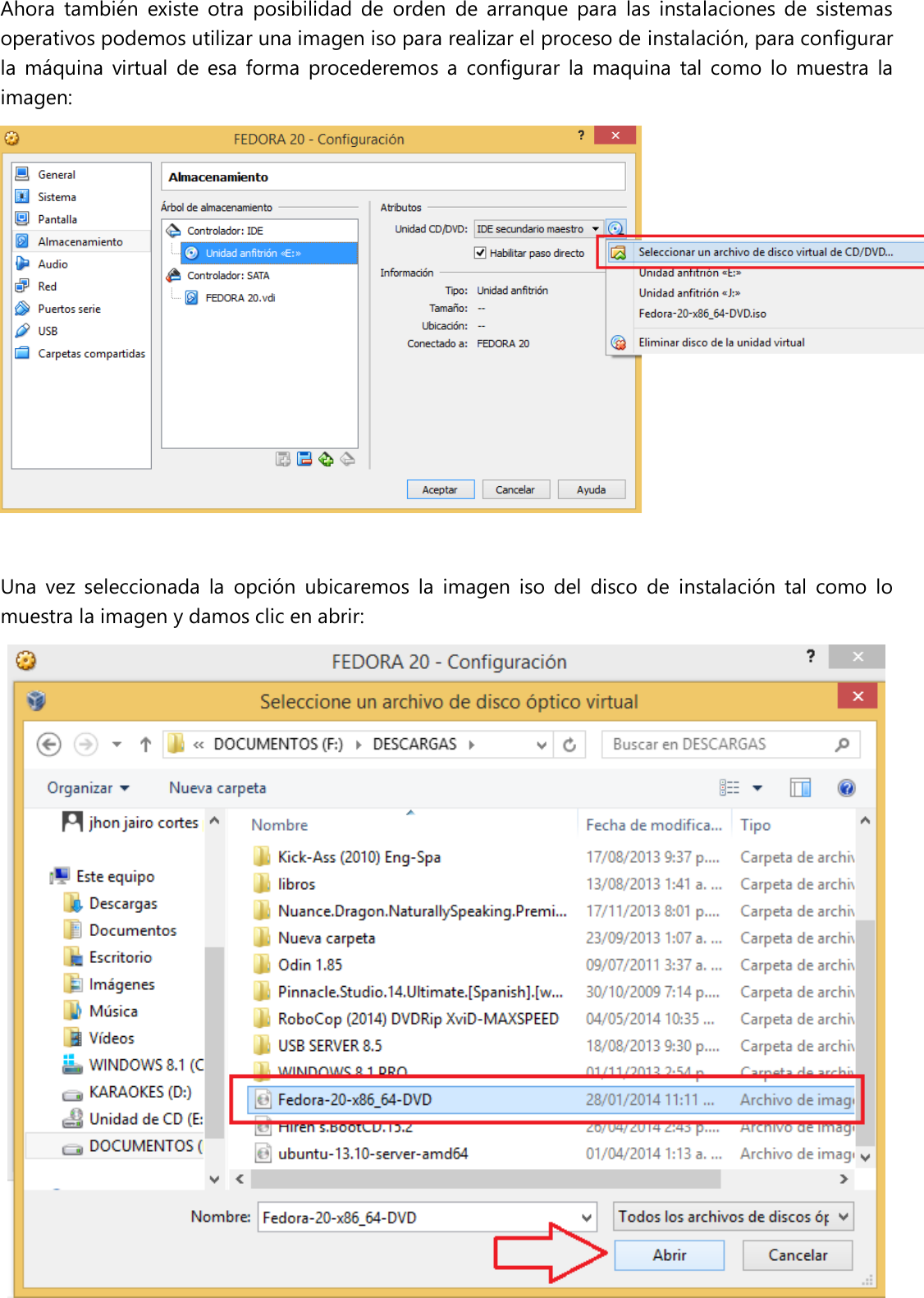
Task: Expand address bar history dropdown
Action: point(541,745)
